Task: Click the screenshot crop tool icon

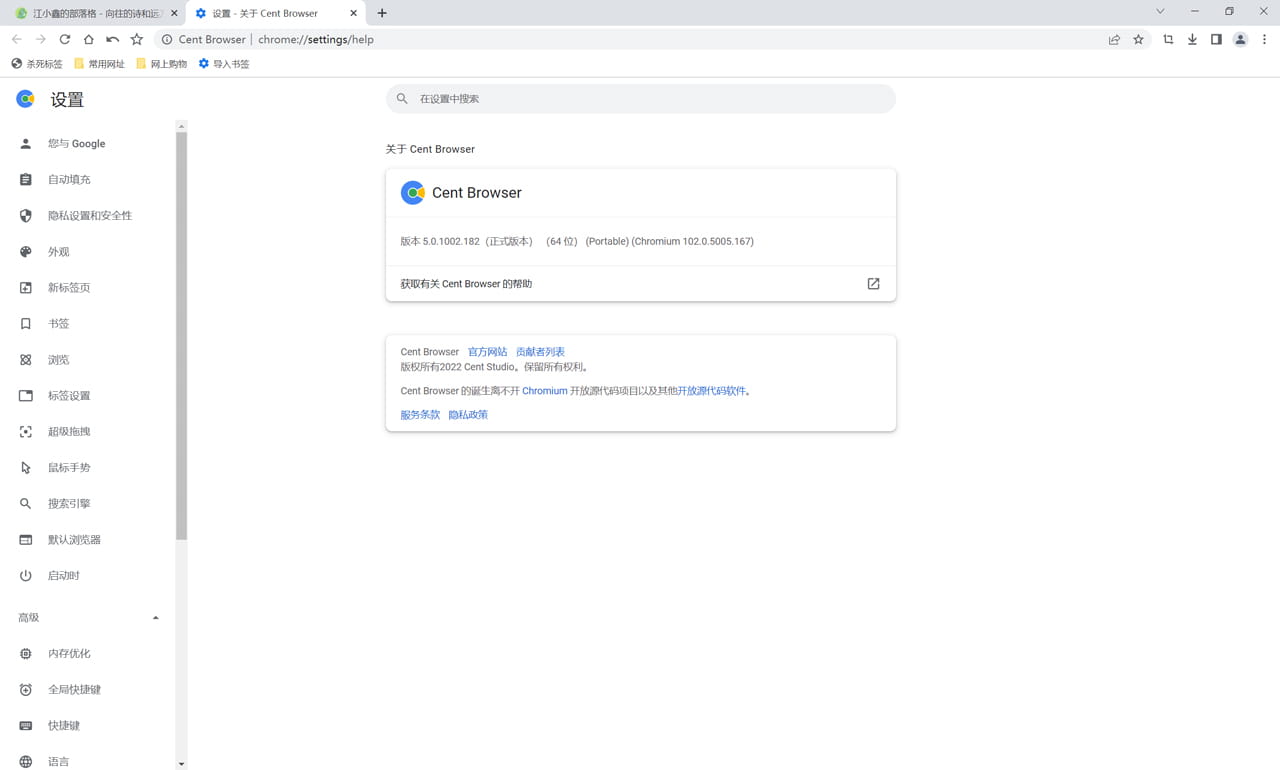Action: click(1168, 39)
